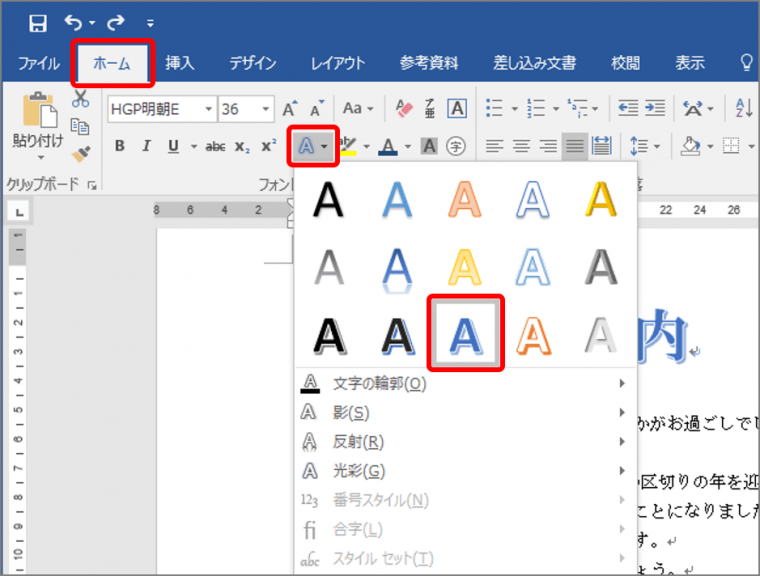Open multilevel list button
Image resolution: width=760 pixels, height=576 pixels.
[x=577, y=108]
